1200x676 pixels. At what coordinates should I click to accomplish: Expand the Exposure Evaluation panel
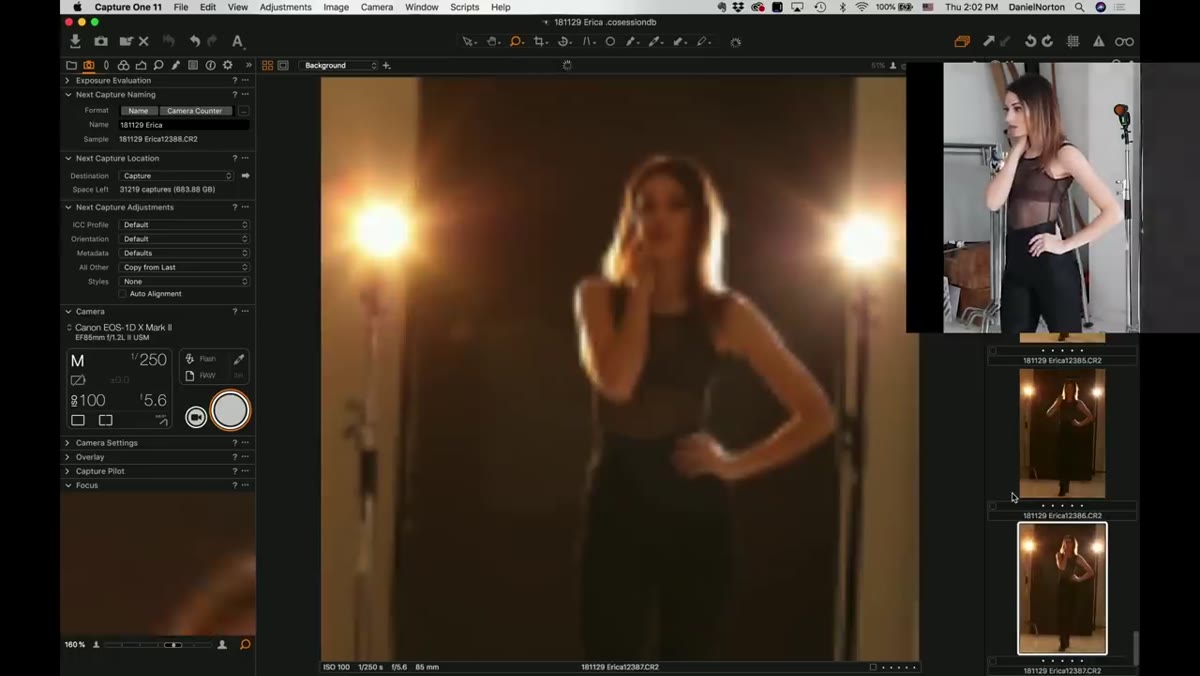coord(68,80)
